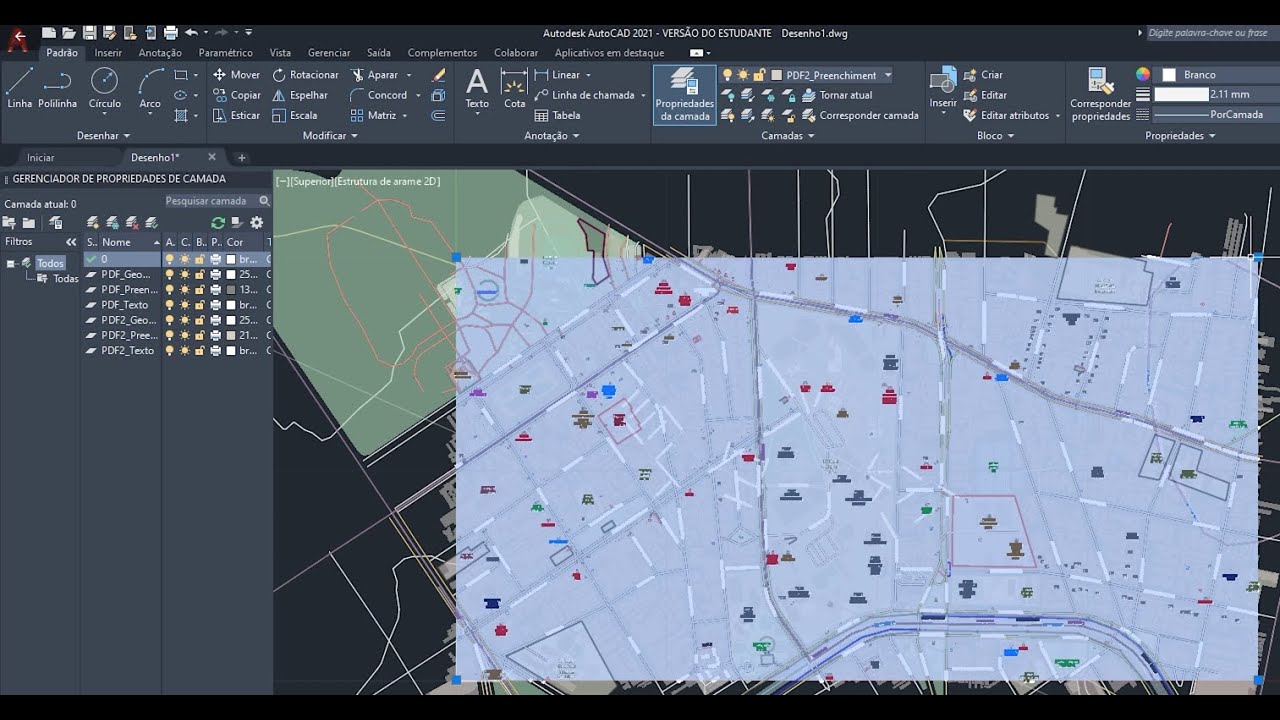The height and width of the screenshot is (720, 1280).
Task: Open the PDF2_Preenchiment layer dropdown
Action: click(x=887, y=75)
